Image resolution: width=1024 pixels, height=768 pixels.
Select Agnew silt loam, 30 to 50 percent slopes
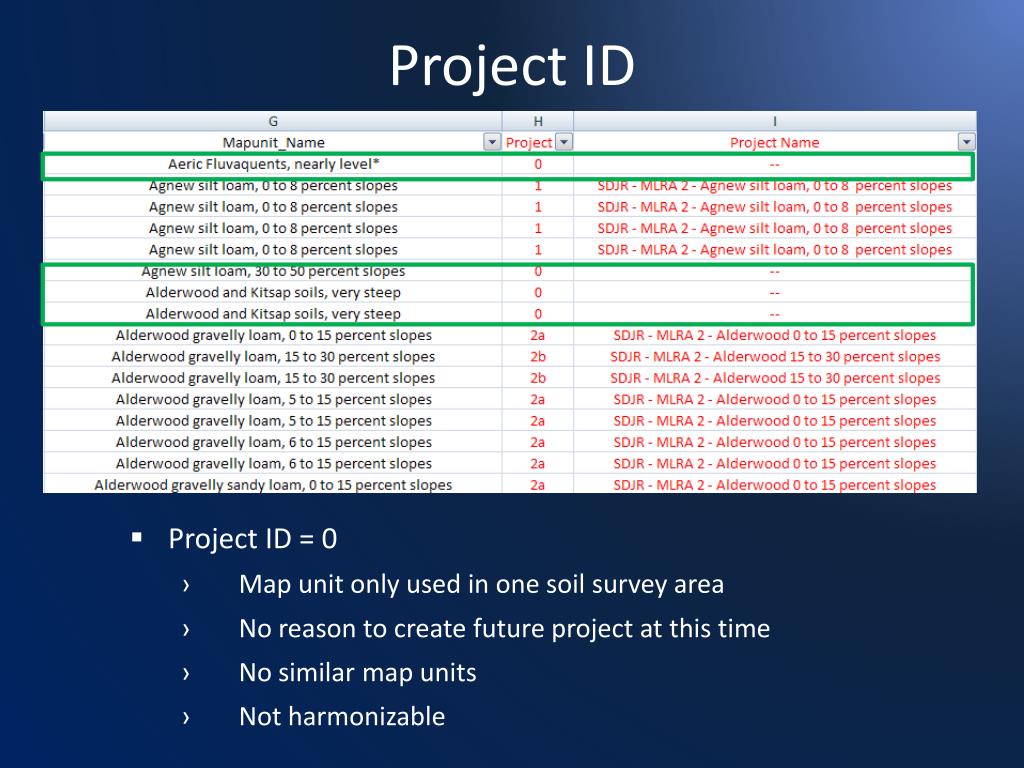pos(273,271)
